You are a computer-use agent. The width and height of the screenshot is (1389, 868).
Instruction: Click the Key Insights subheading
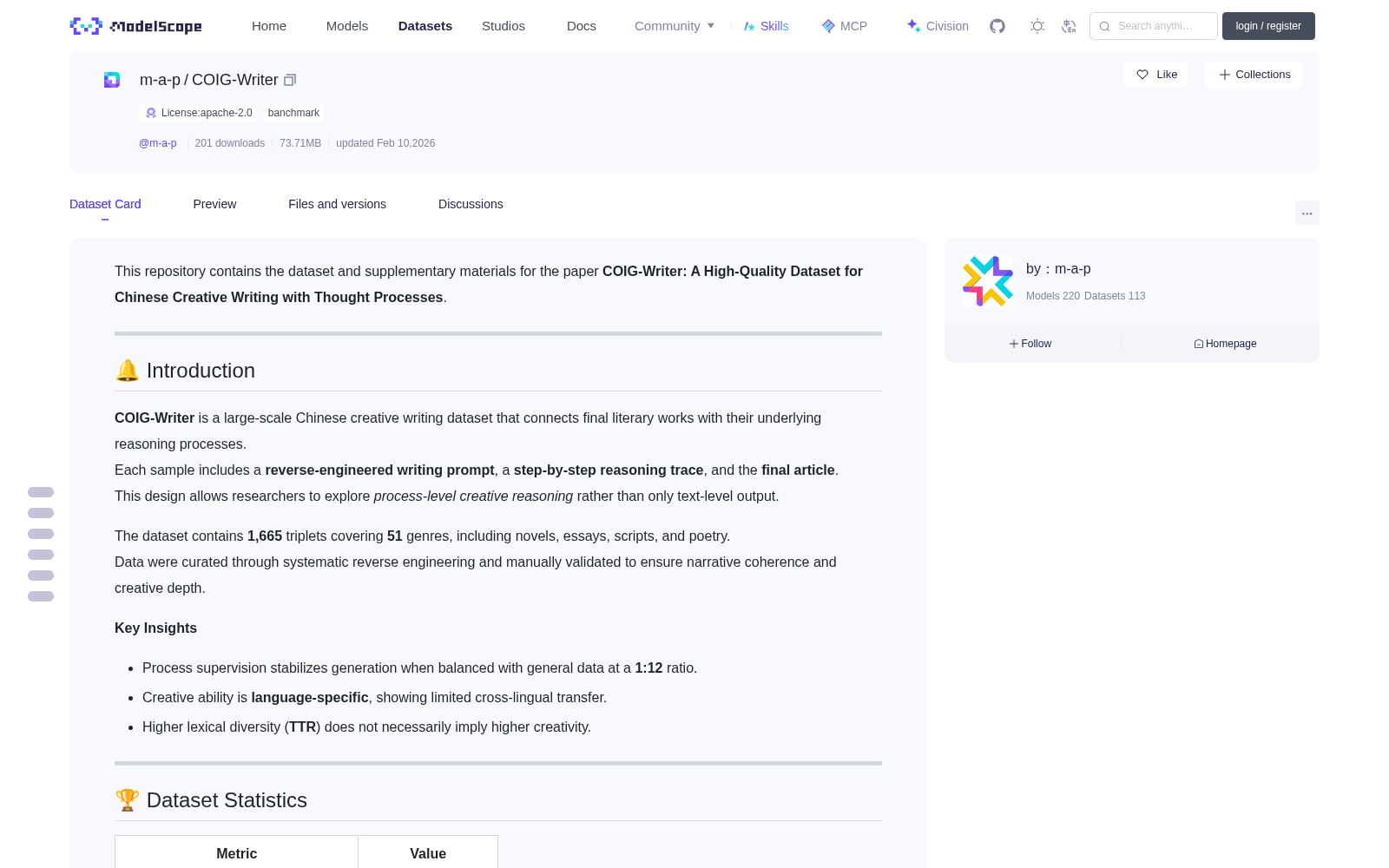pos(156,628)
